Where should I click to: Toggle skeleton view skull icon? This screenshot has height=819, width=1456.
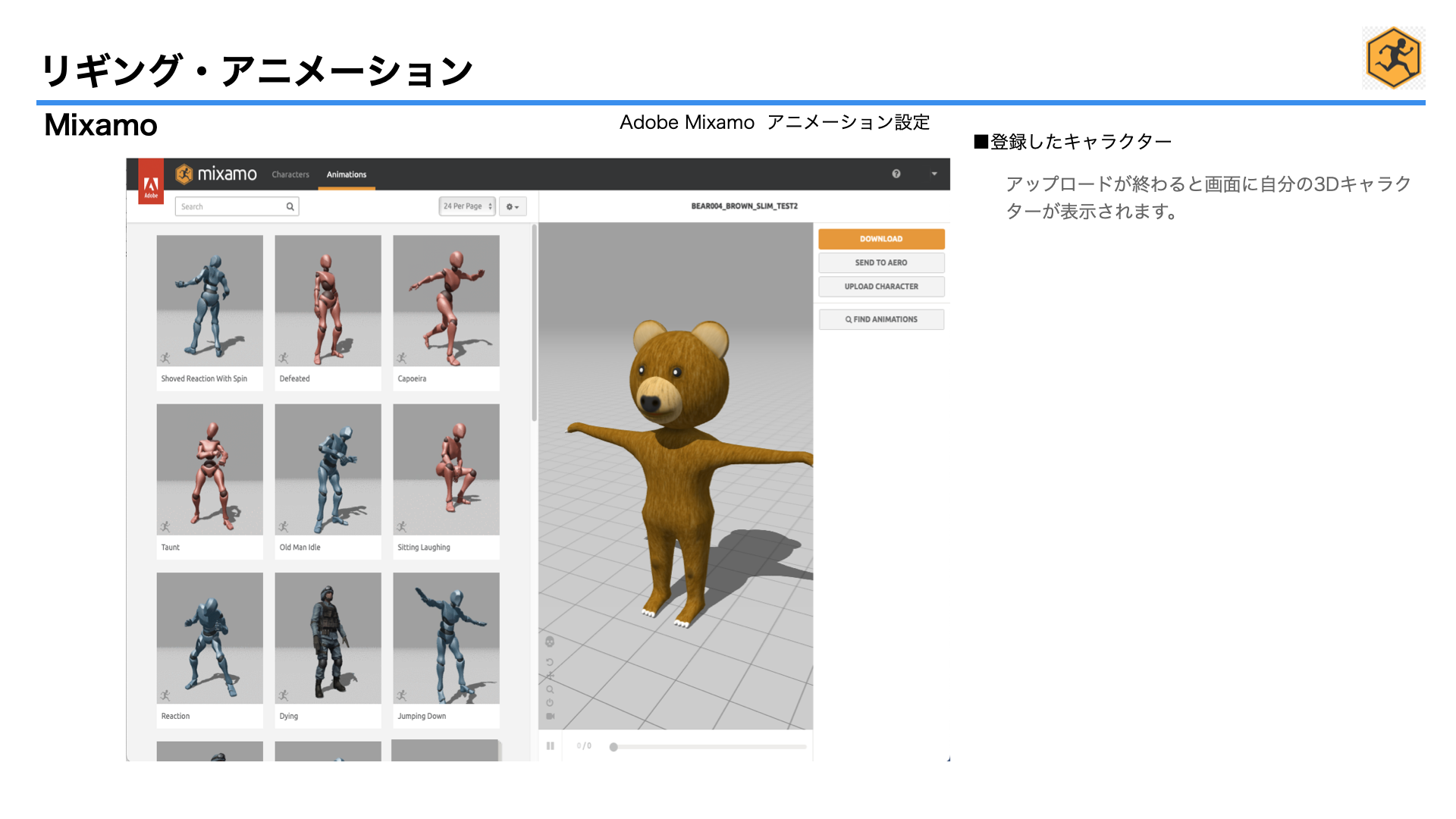point(550,642)
